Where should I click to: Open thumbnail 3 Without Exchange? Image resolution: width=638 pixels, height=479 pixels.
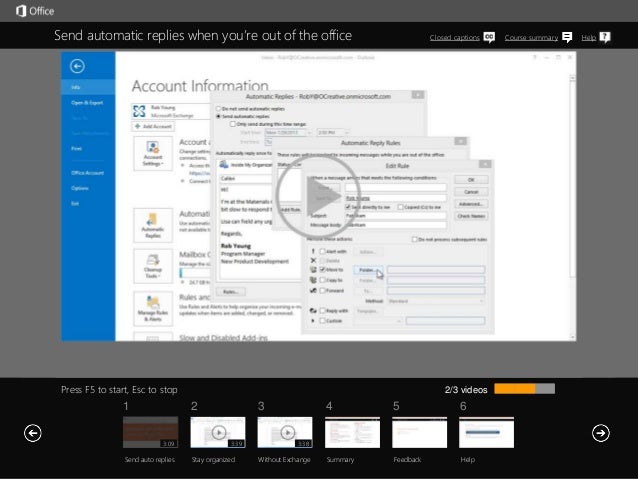pyautogui.click(x=285, y=432)
